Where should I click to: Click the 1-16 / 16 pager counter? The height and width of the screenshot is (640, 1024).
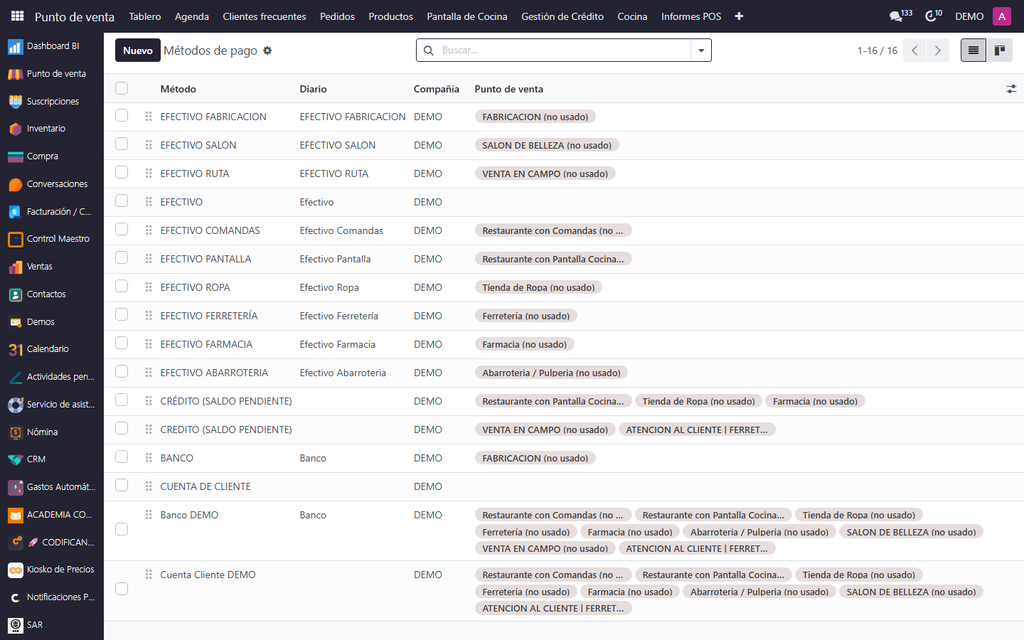pos(877,50)
